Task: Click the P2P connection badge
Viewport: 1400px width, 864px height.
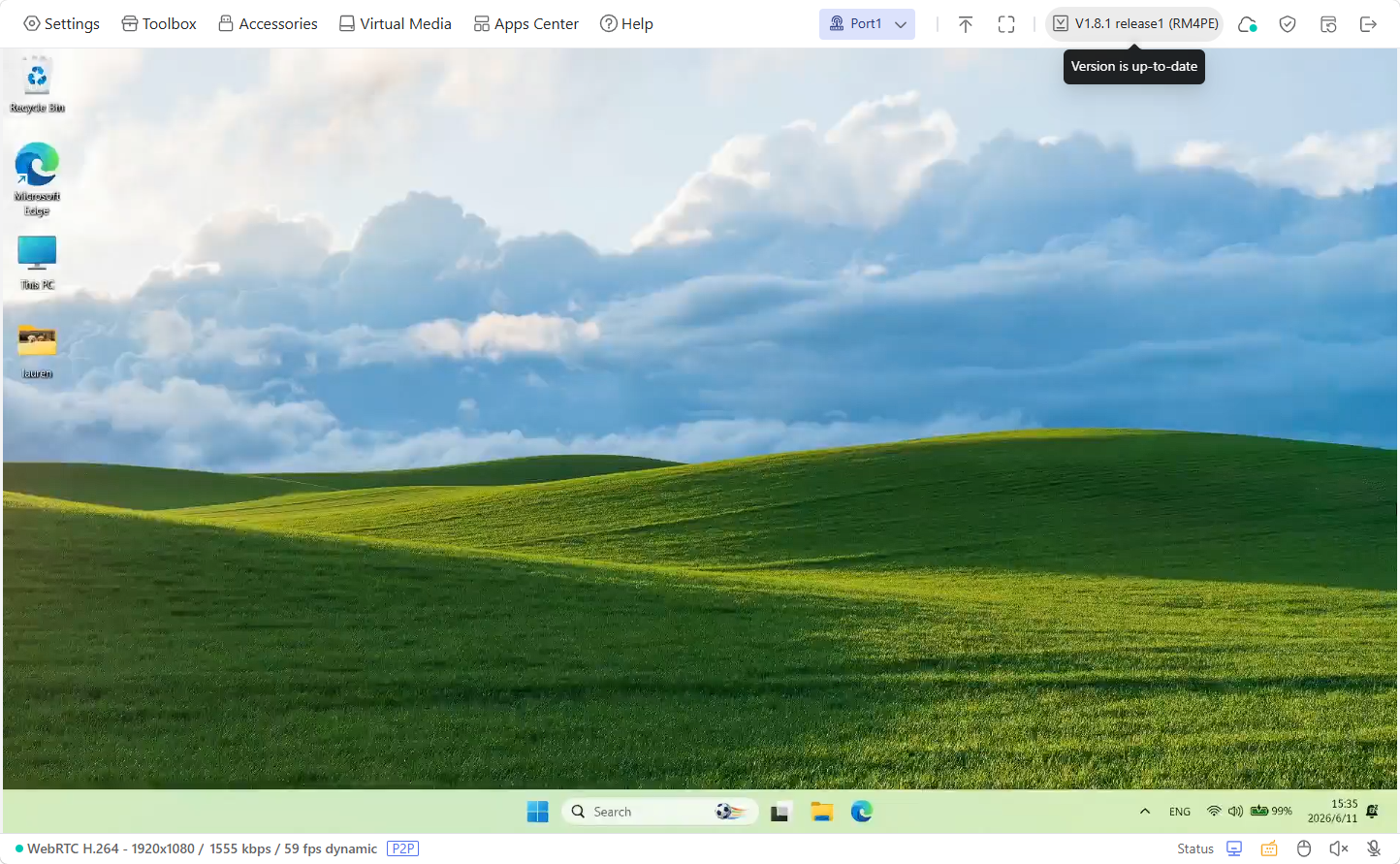Action: coord(402,848)
